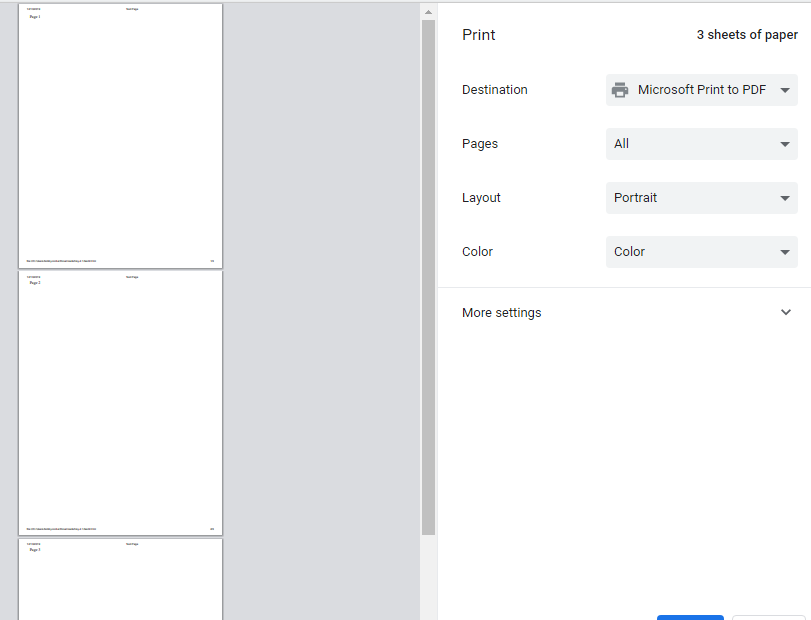Viewport: 811px width, 620px height.
Task: Click the More settings chevron
Action: click(786, 312)
